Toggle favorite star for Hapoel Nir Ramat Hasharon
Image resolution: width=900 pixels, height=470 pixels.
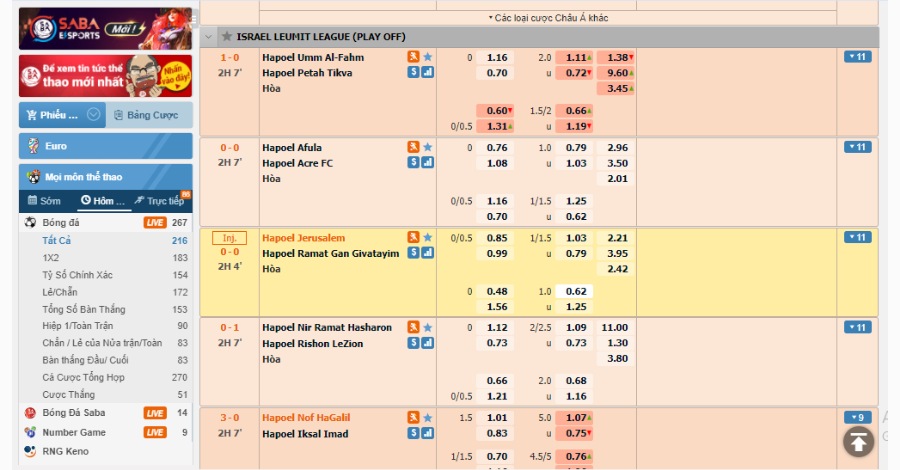[428, 327]
